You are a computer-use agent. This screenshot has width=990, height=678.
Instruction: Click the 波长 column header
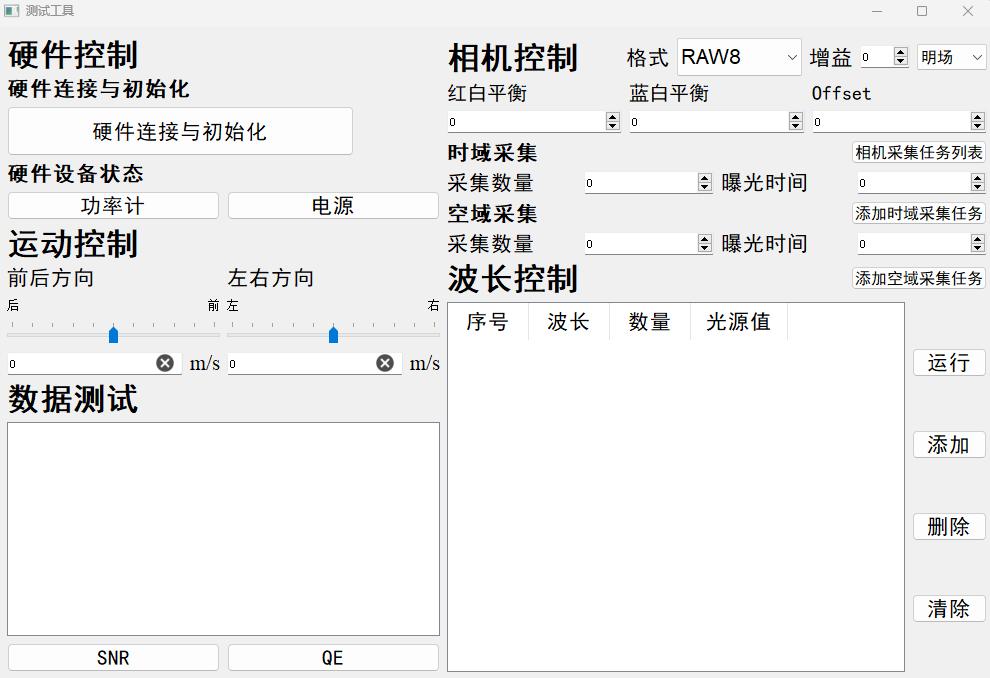click(x=568, y=322)
